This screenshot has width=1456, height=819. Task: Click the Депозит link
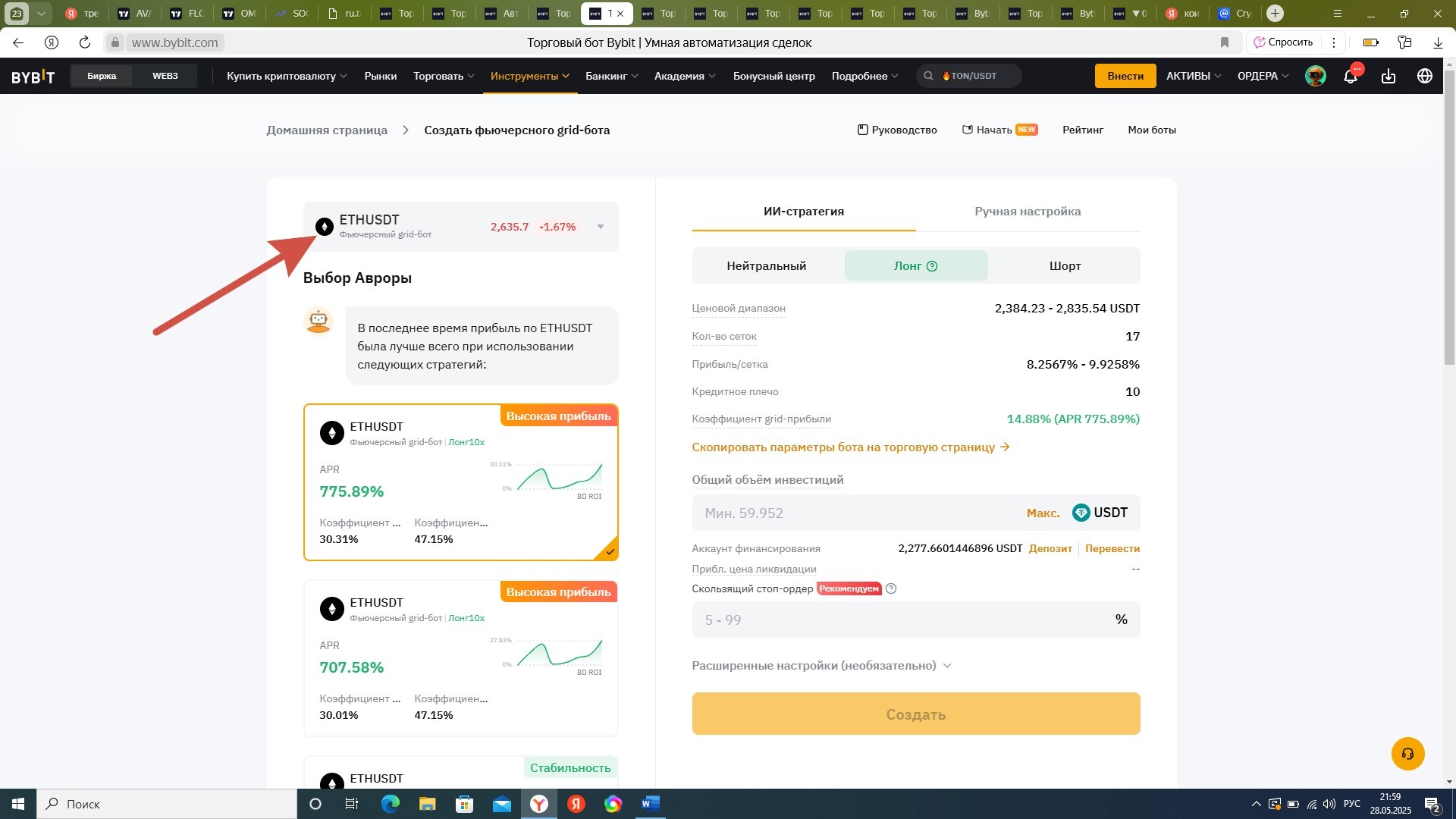tap(1050, 548)
